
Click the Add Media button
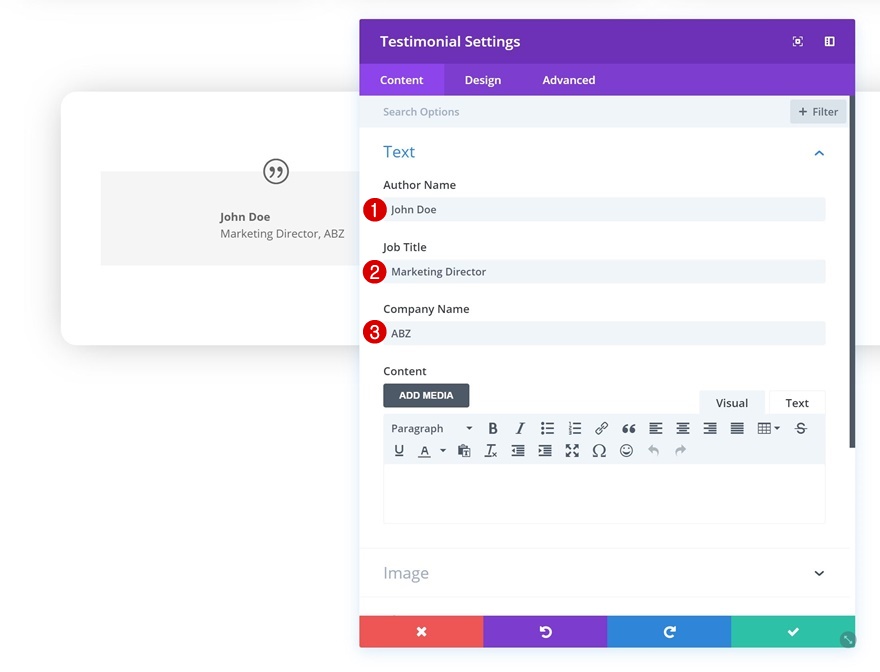tap(426, 395)
